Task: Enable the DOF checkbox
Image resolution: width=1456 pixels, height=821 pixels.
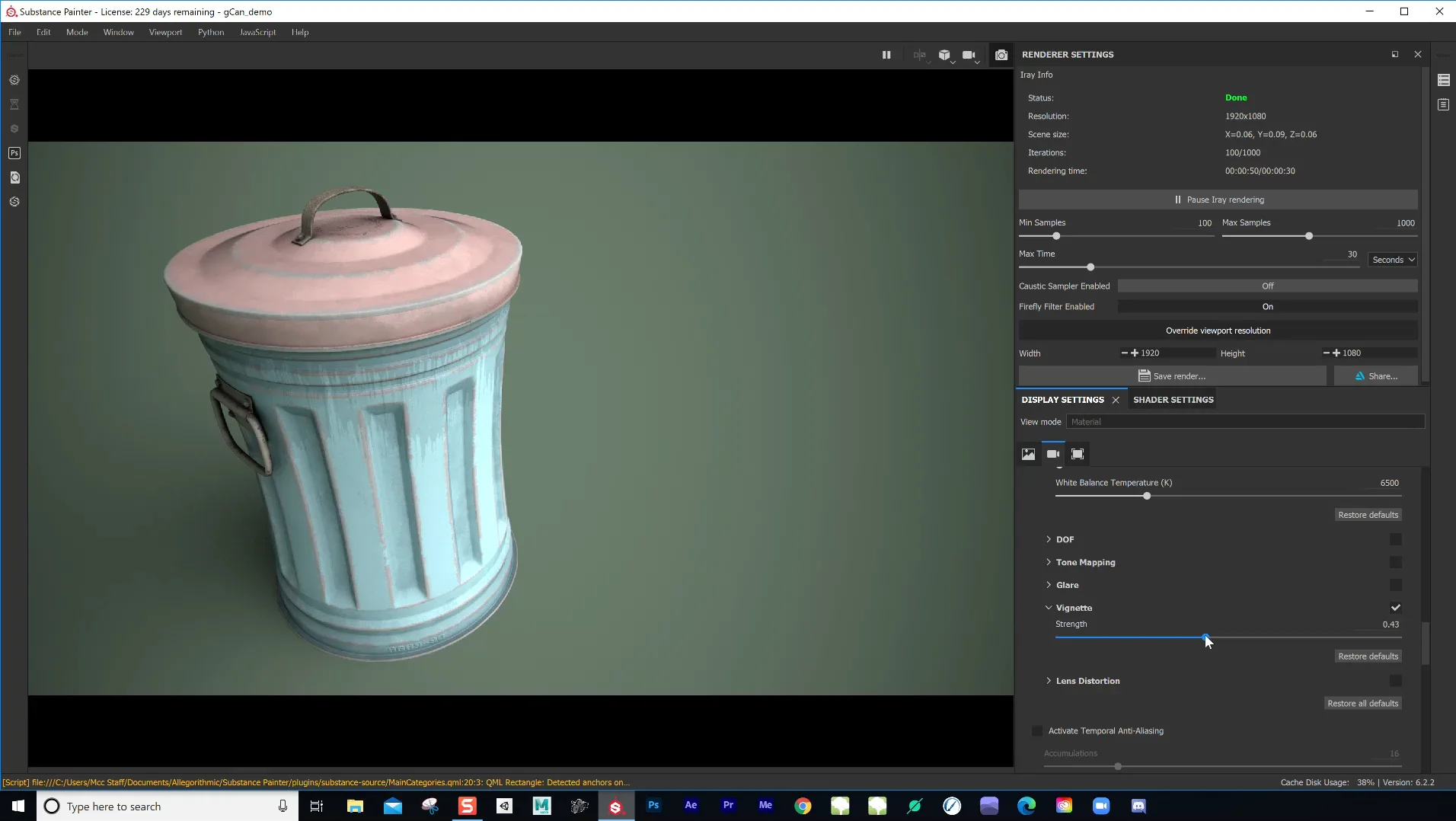Action: coord(1396,539)
